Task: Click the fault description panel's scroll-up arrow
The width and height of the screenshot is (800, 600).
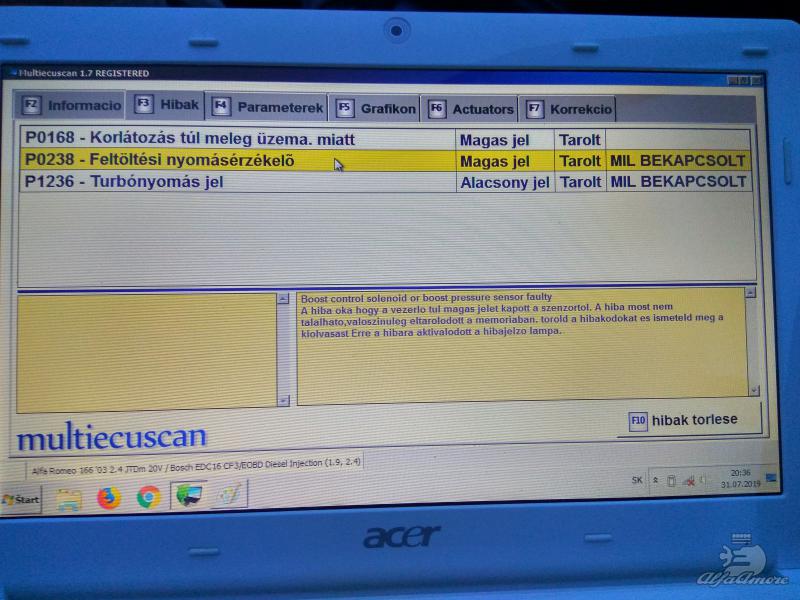Action: click(750, 293)
